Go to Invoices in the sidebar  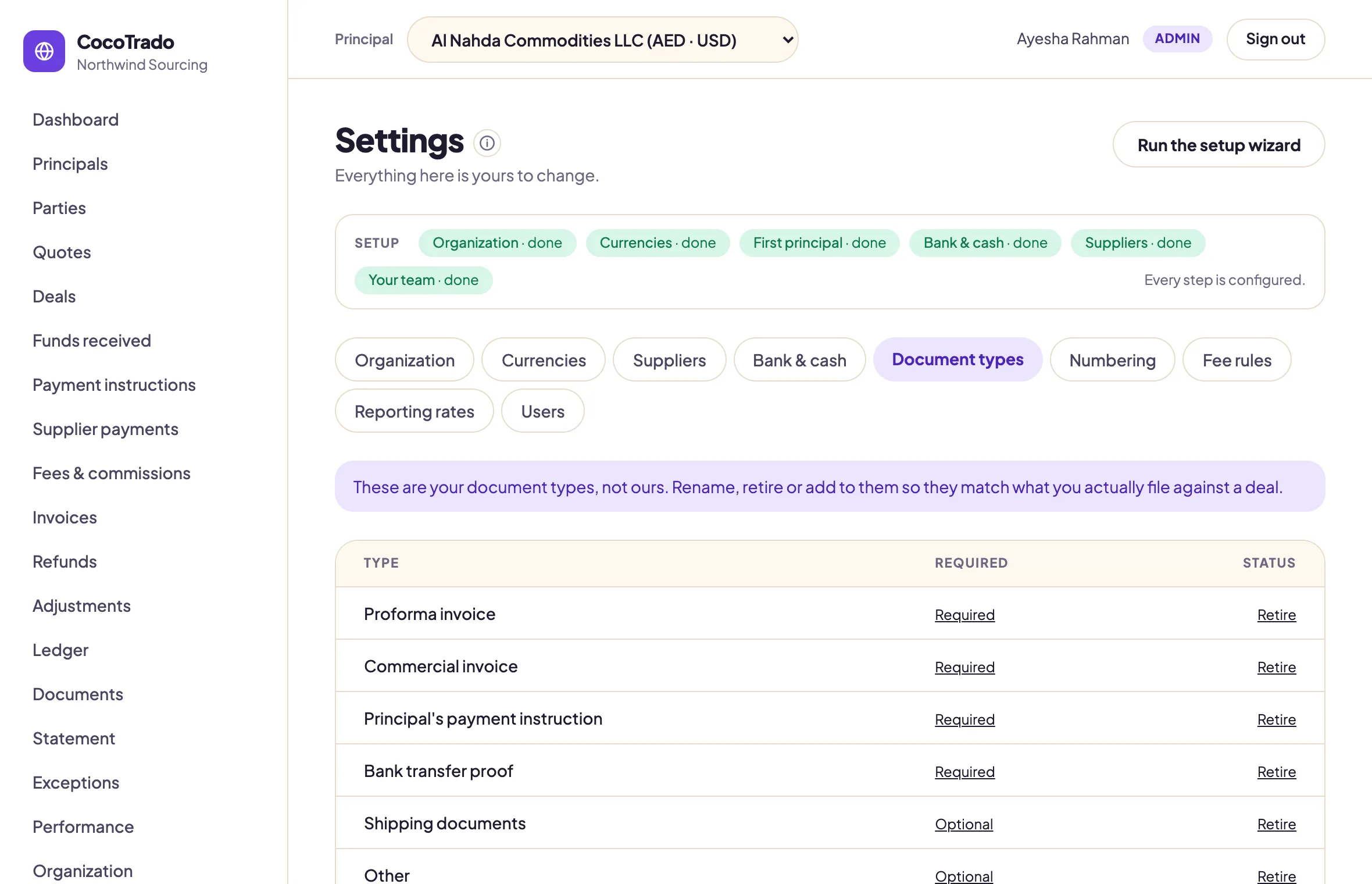65,518
